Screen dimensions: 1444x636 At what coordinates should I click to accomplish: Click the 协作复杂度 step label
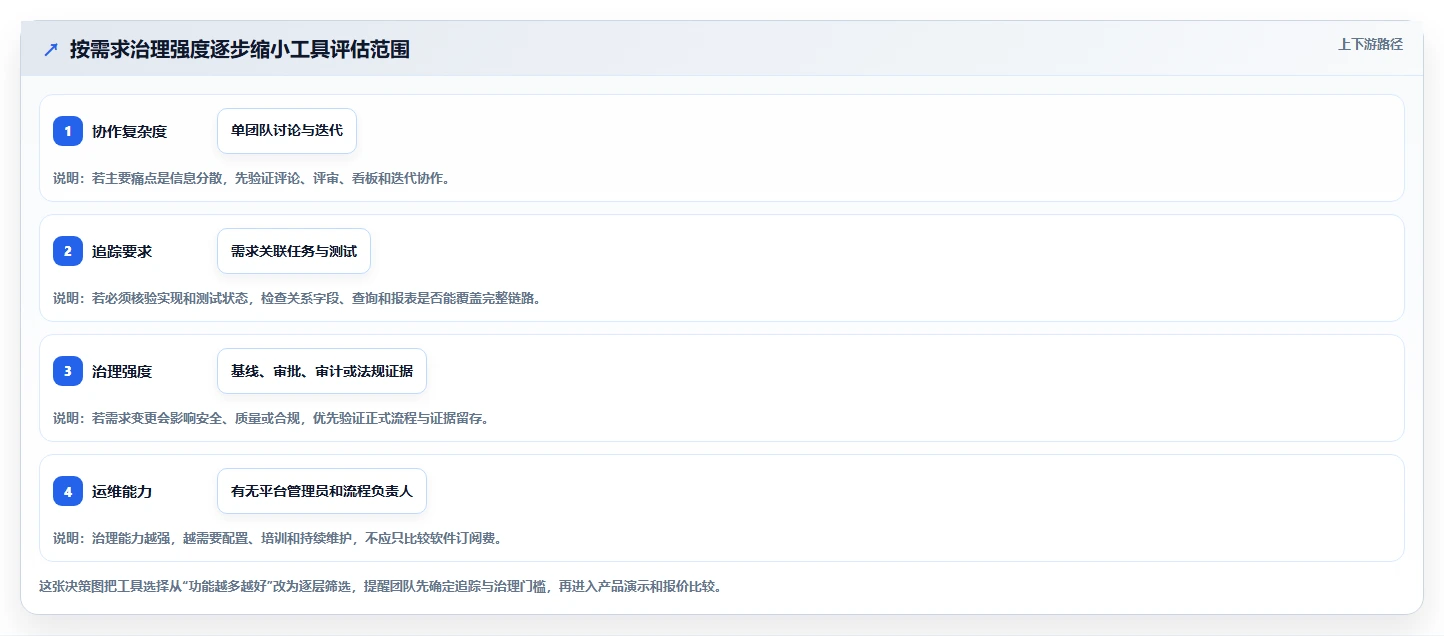pyautogui.click(x=129, y=131)
